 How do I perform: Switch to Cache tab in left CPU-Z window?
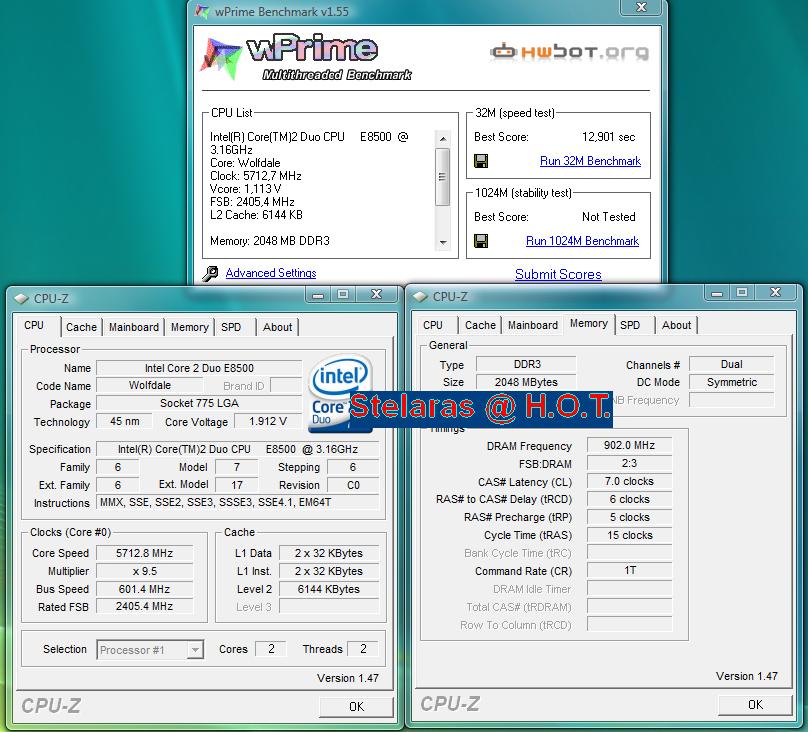point(81,327)
